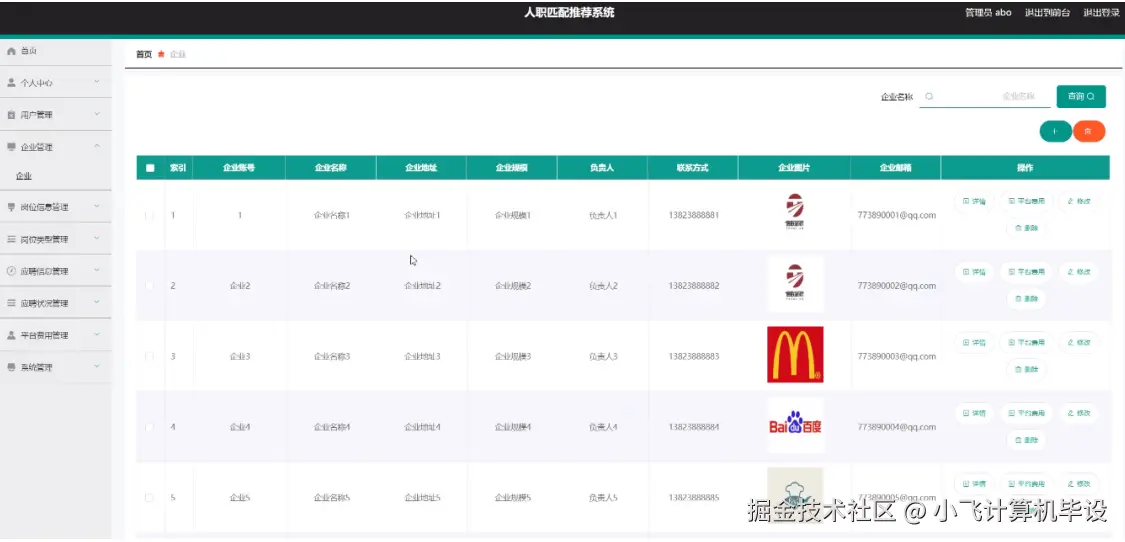Click phone number 13823888884

pos(693,427)
